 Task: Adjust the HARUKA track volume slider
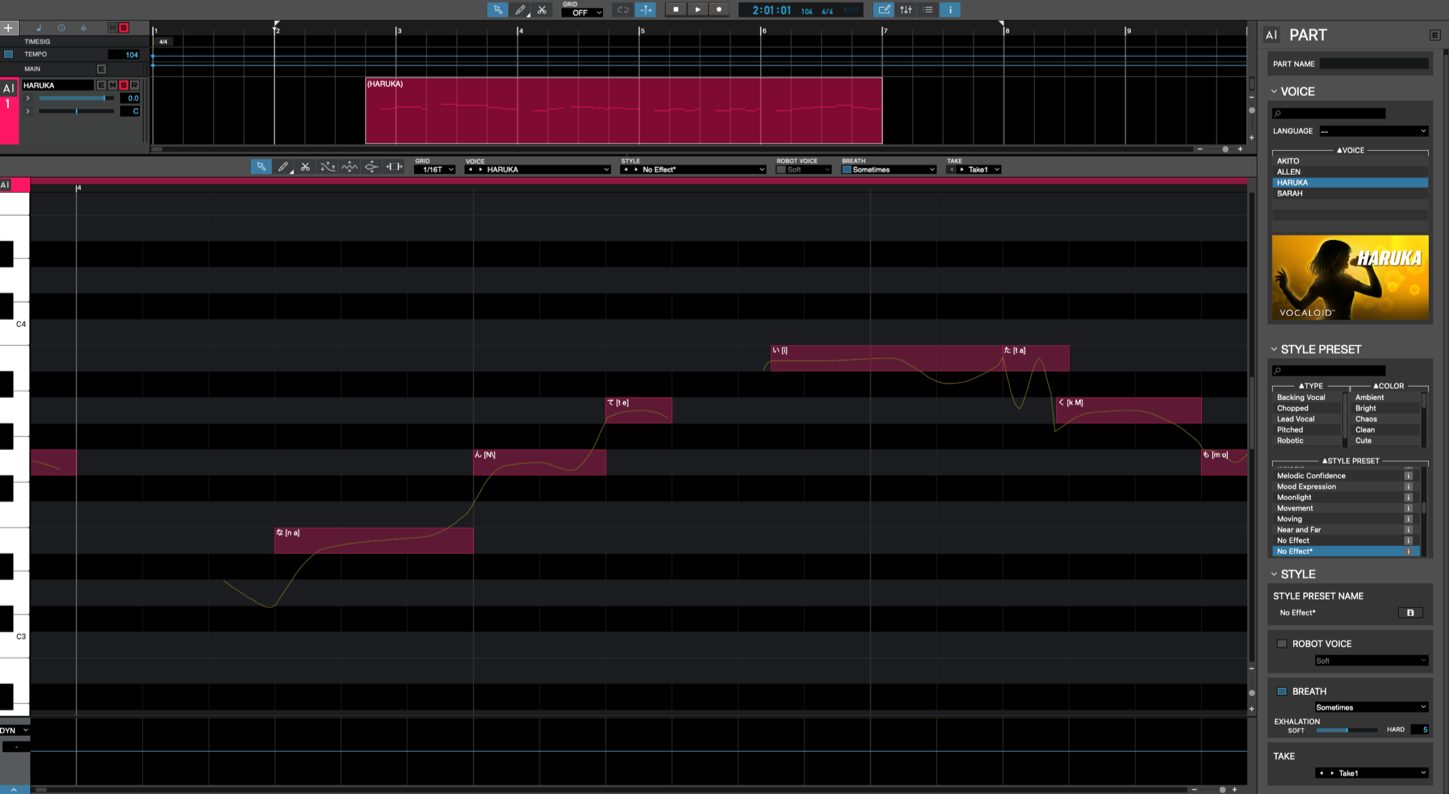(76, 98)
